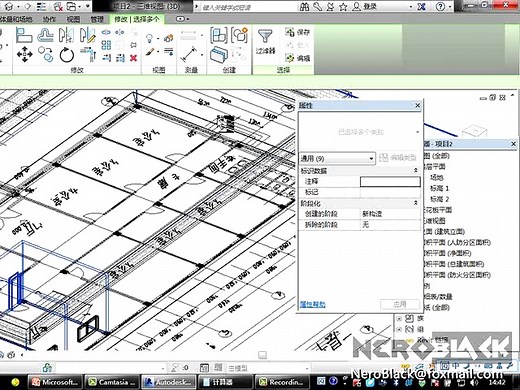Click the 属性帮助 link
Screen dimensions: 520x390
(x=312, y=304)
